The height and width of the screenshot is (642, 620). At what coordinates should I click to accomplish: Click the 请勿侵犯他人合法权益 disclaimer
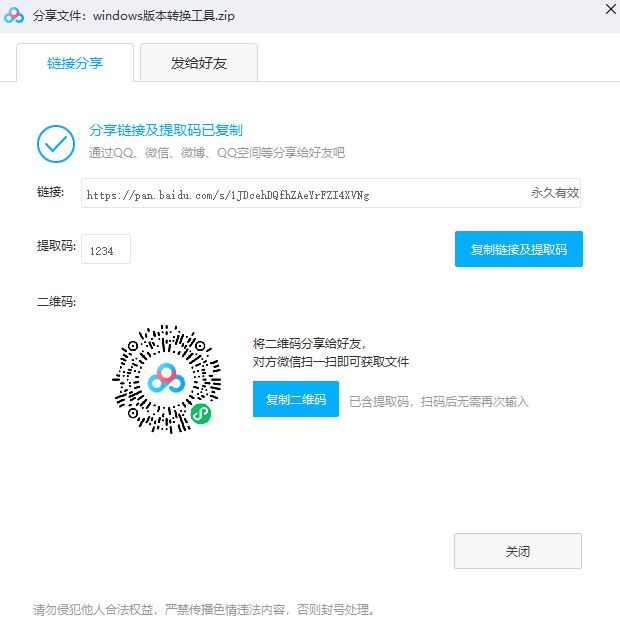point(204,610)
